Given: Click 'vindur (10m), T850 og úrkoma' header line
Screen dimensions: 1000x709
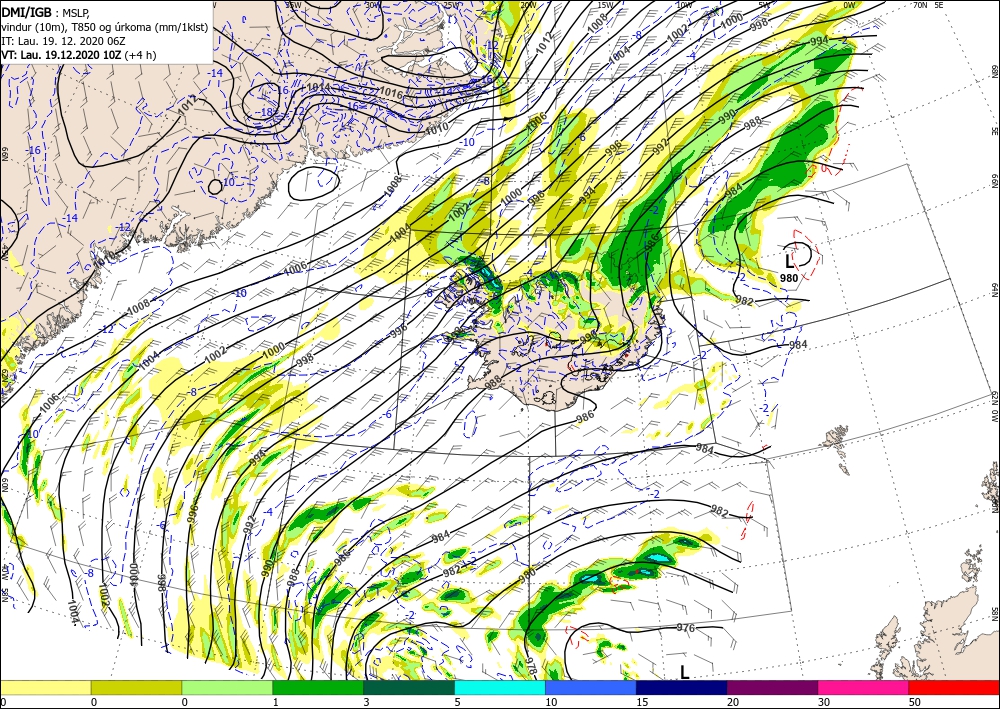Looking at the screenshot, I should pyautogui.click(x=104, y=26).
